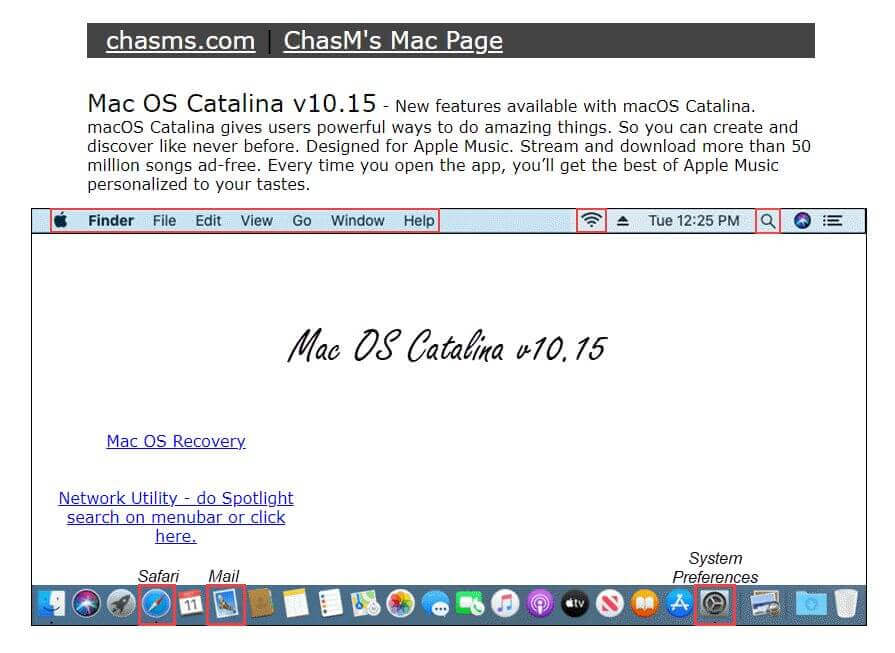Open the Edit menu
Image resolution: width=895 pixels, height=653 pixels.
(x=208, y=220)
